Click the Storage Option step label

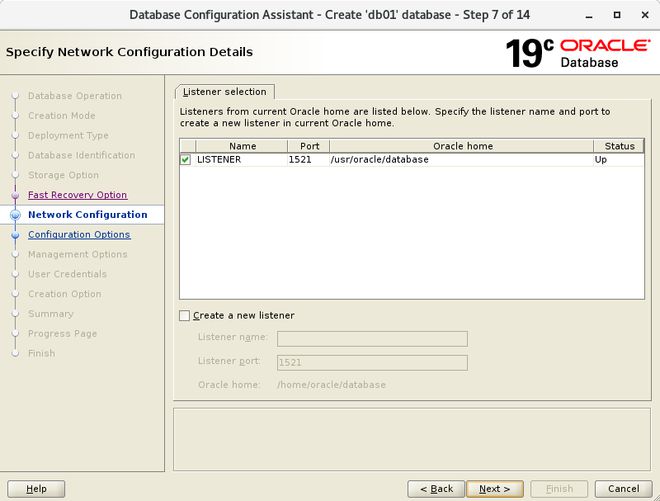64,175
